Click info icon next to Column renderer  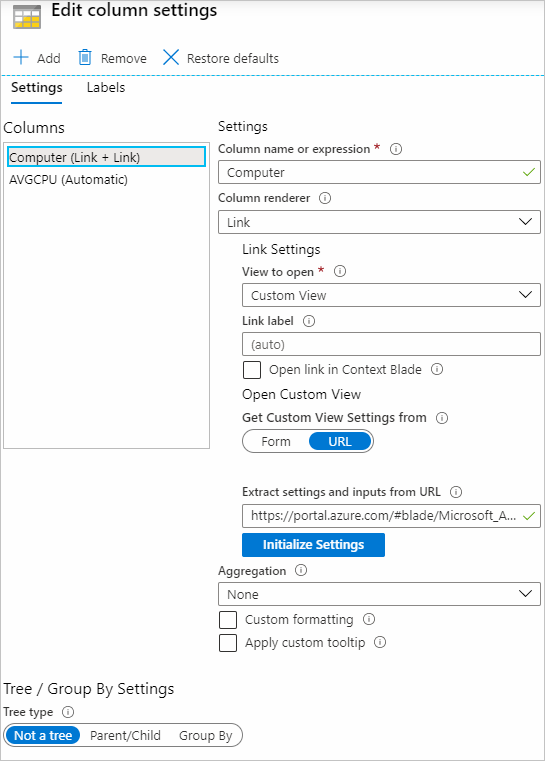[x=325, y=198]
